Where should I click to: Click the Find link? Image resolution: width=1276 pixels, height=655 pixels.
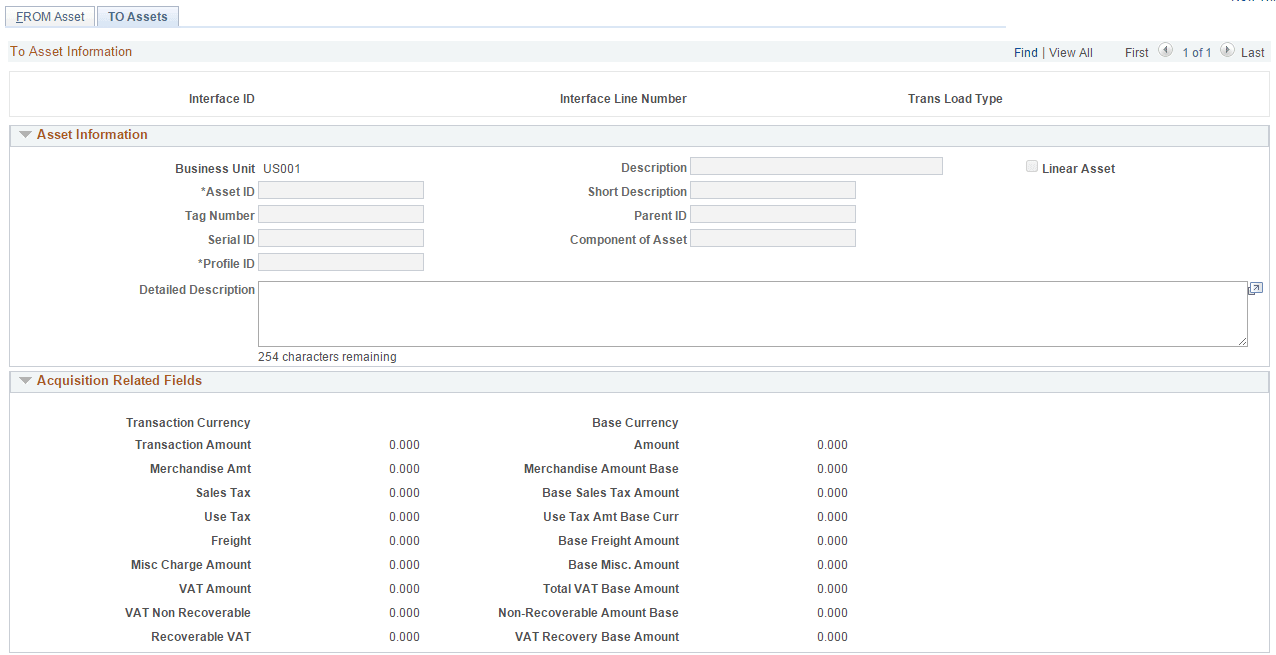point(1025,52)
